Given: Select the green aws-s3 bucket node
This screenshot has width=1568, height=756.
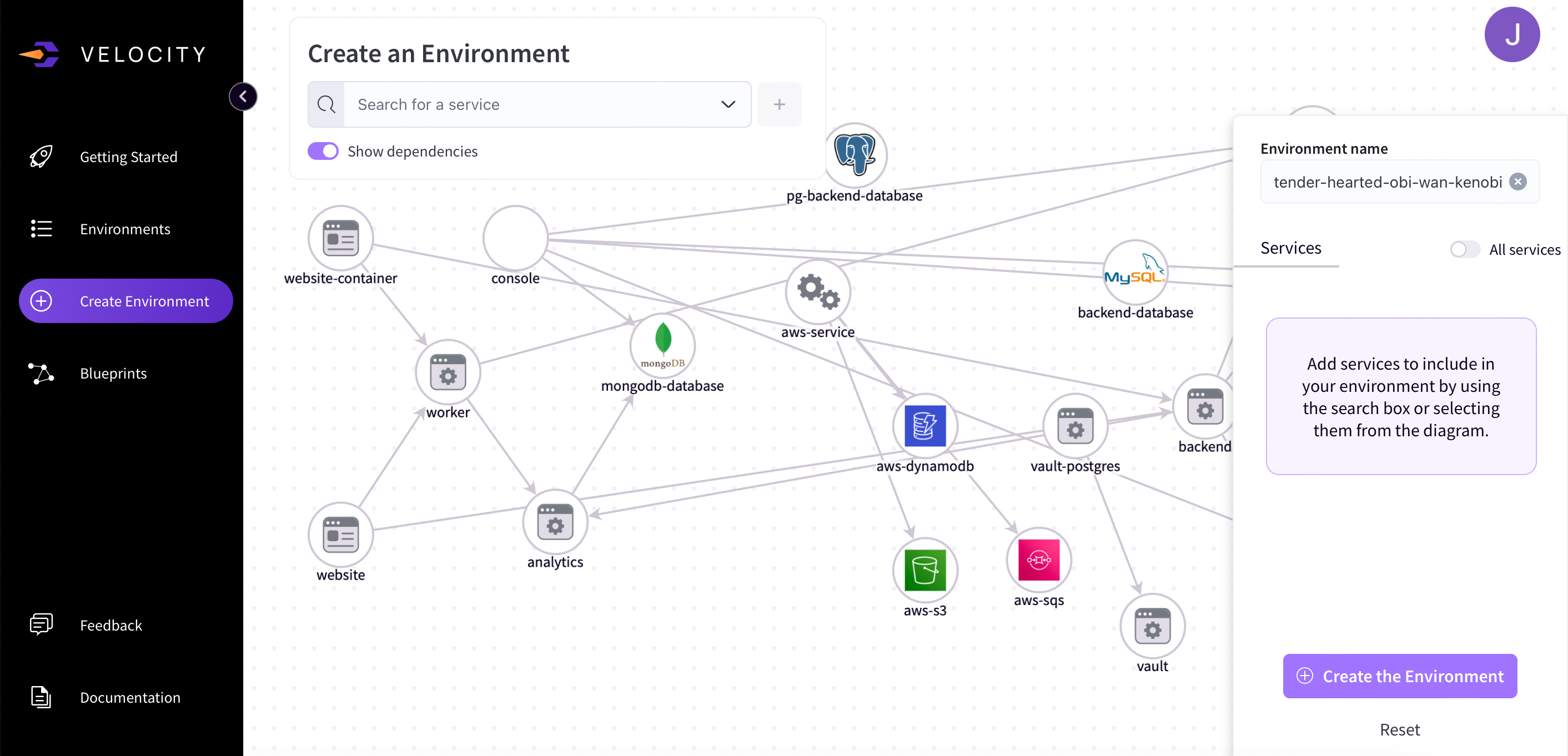Looking at the screenshot, I should tap(925, 569).
